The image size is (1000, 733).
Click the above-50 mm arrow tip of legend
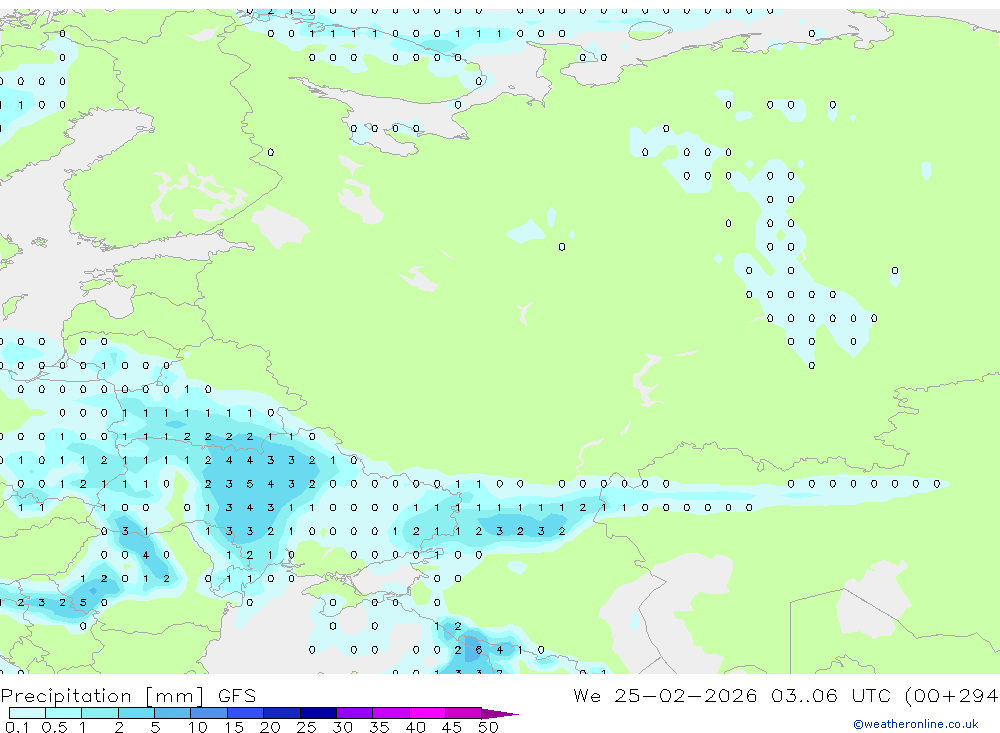500,713
